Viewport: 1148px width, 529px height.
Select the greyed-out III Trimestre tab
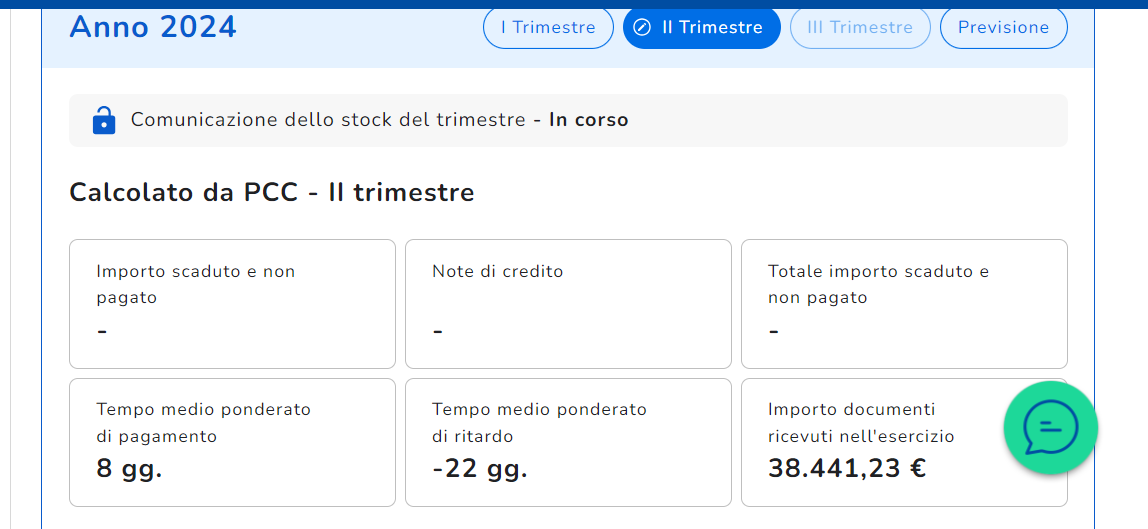click(860, 28)
